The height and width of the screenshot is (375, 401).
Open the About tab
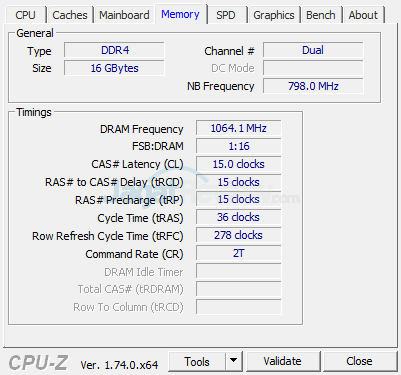click(363, 15)
